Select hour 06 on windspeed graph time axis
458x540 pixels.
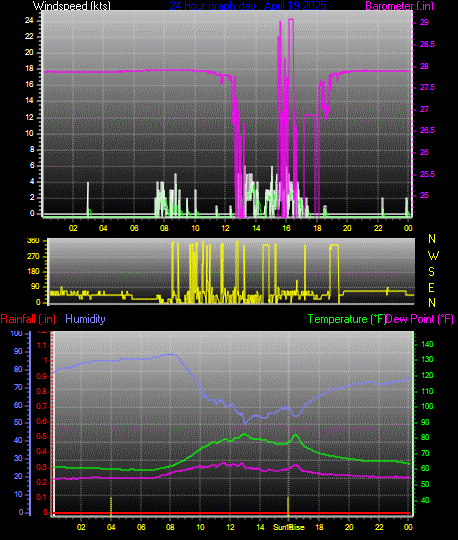pyautogui.click(x=134, y=228)
